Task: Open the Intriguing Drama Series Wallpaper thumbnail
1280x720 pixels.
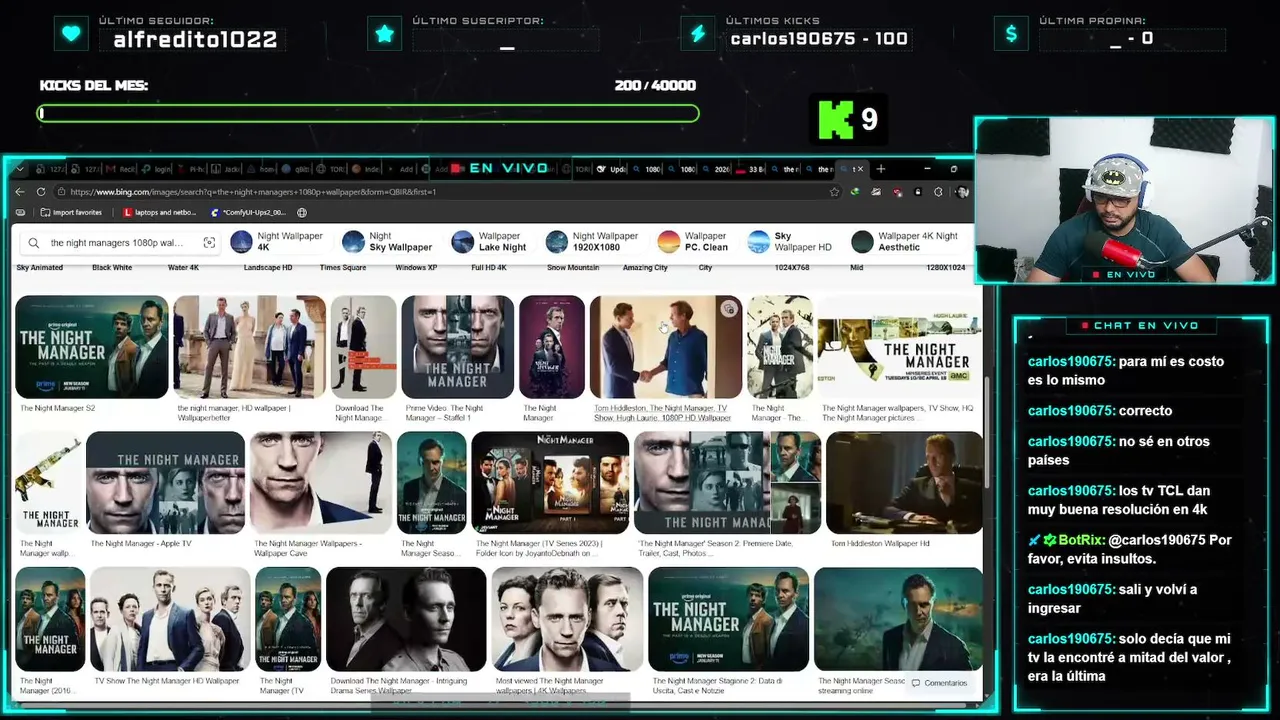Action: pos(406,619)
